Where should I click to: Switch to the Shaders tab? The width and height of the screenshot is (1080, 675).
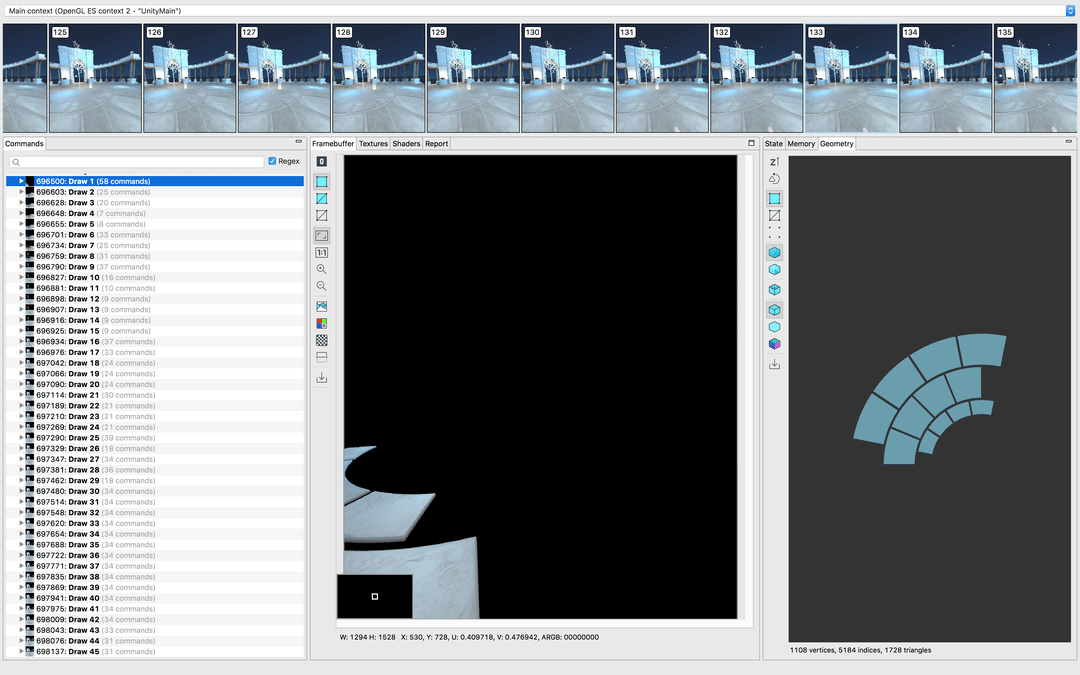[406, 144]
